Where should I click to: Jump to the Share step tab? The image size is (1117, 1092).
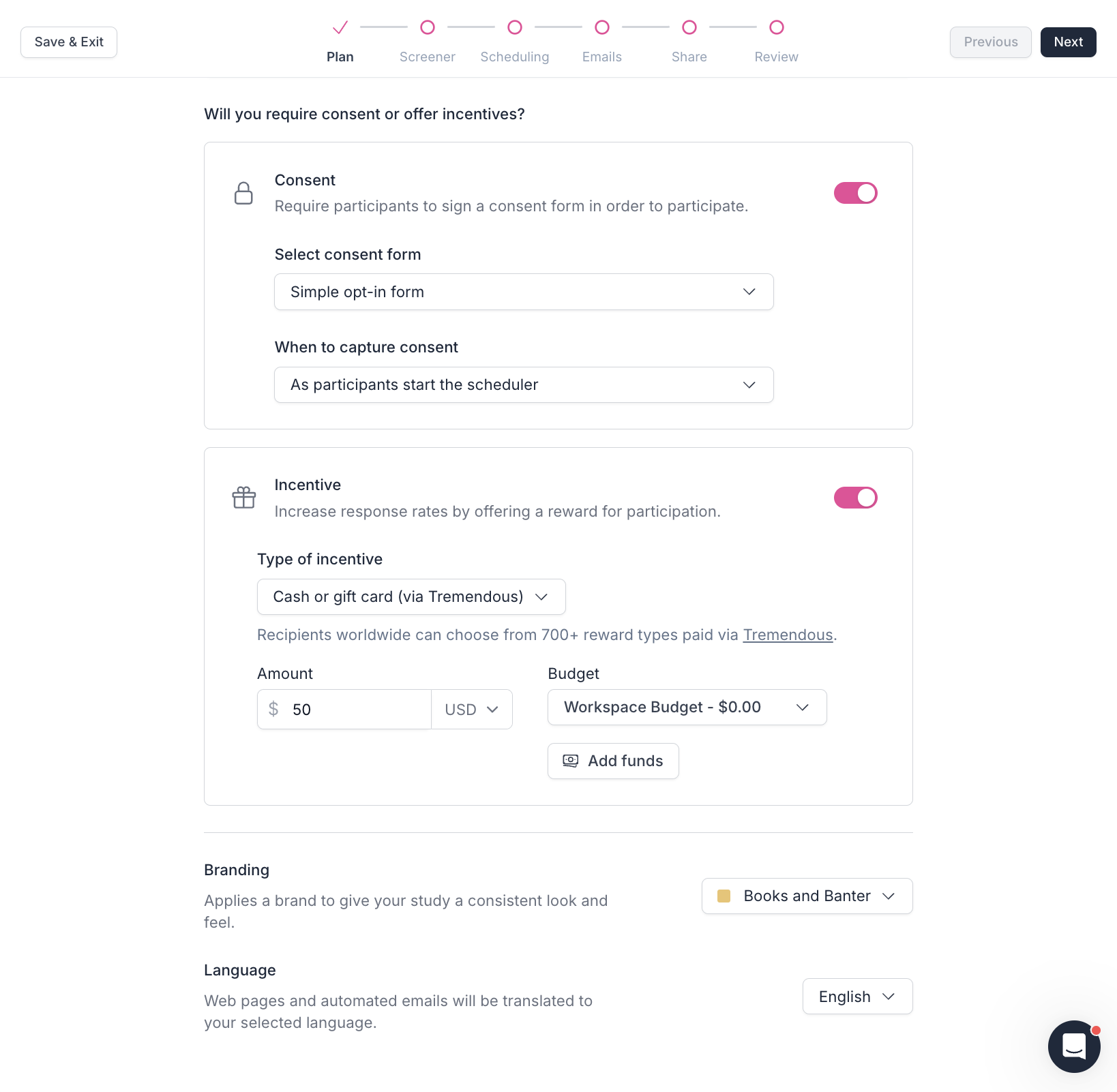(x=689, y=57)
